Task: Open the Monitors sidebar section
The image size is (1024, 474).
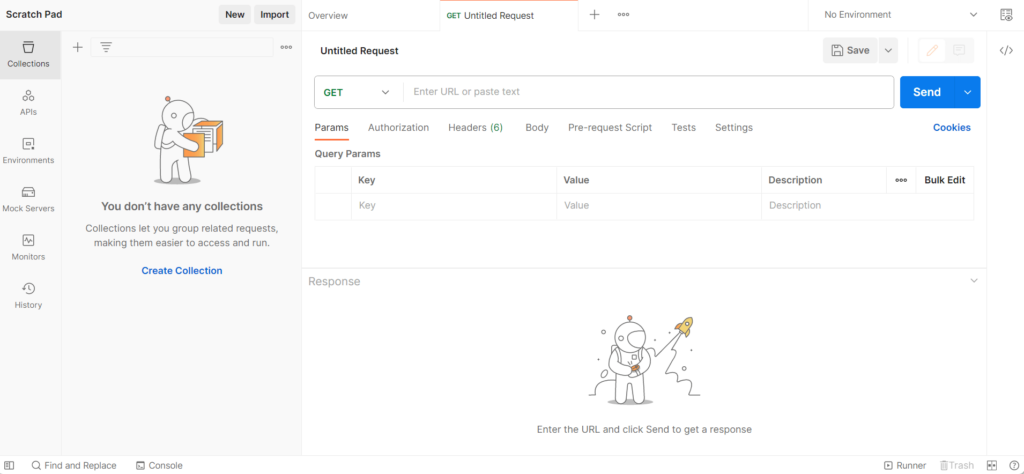Action: 28,248
